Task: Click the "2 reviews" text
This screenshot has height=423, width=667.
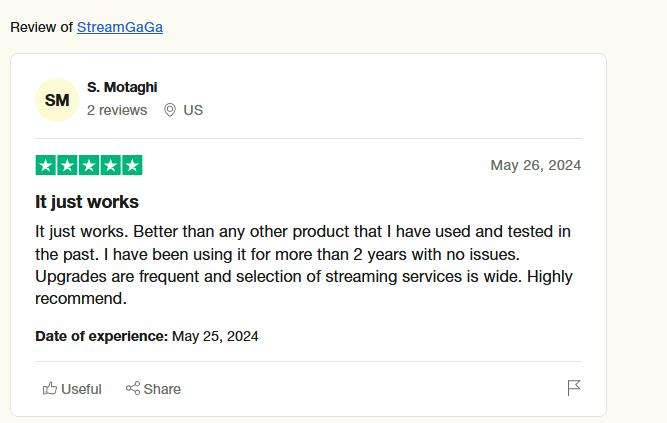Action: pos(117,110)
